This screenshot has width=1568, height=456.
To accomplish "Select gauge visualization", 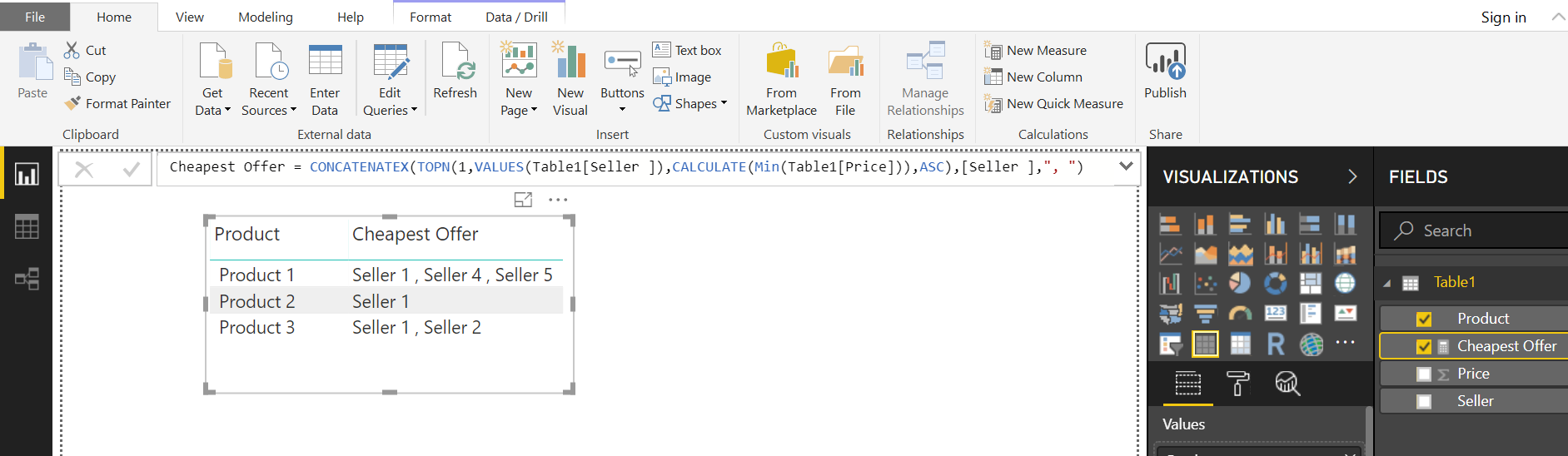I will 1240,314.
